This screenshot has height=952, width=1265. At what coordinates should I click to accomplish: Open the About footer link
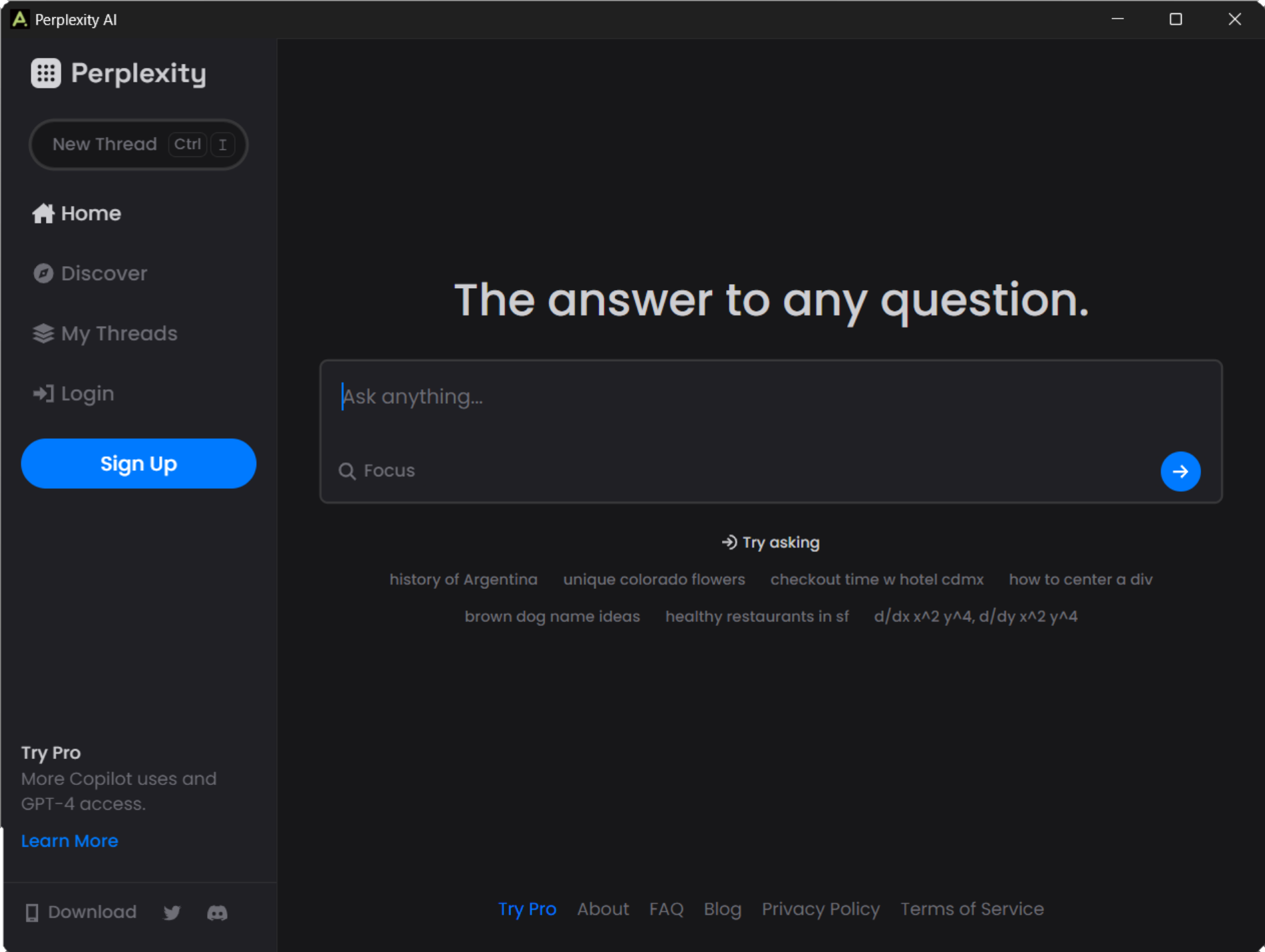click(602, 909)
